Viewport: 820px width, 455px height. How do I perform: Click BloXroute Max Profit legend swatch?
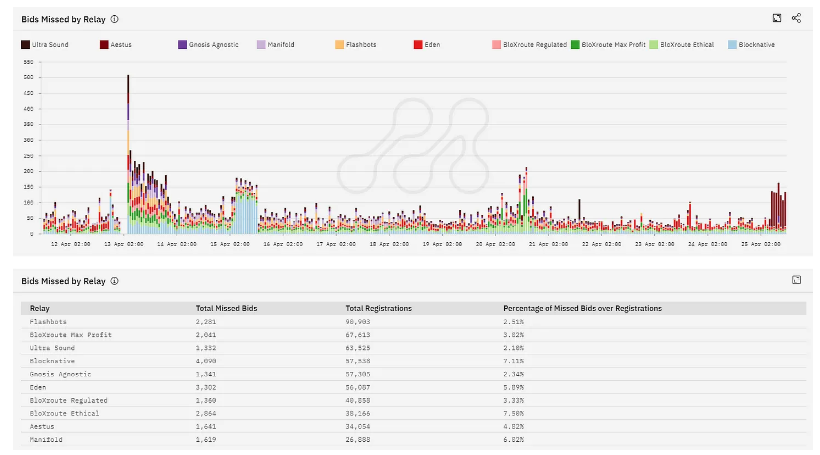pyautogui.click(x=575, y=44)
